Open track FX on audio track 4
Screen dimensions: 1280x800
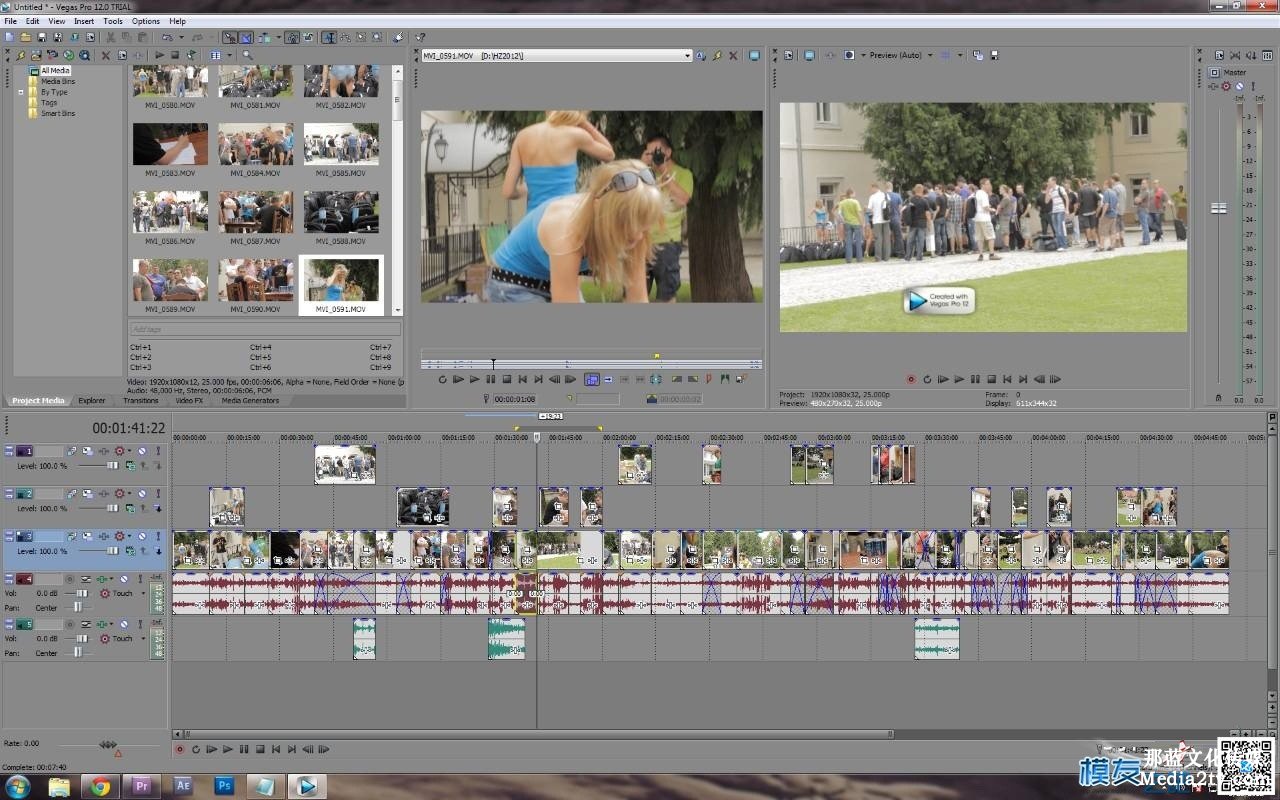[102, 579]
